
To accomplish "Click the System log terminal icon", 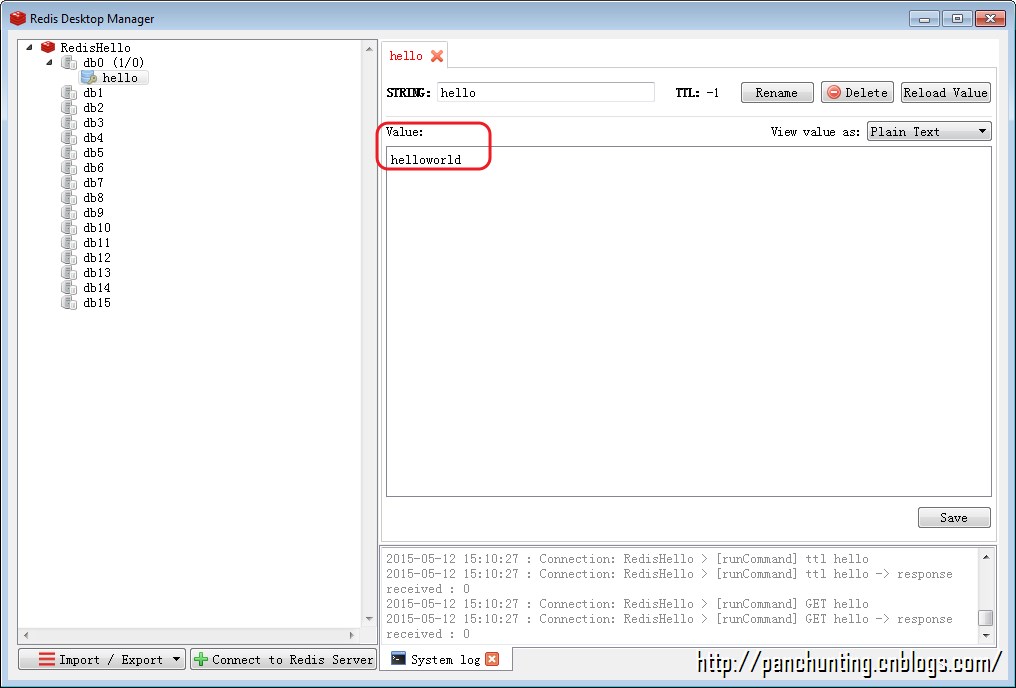I will click(x=398, y=658).
